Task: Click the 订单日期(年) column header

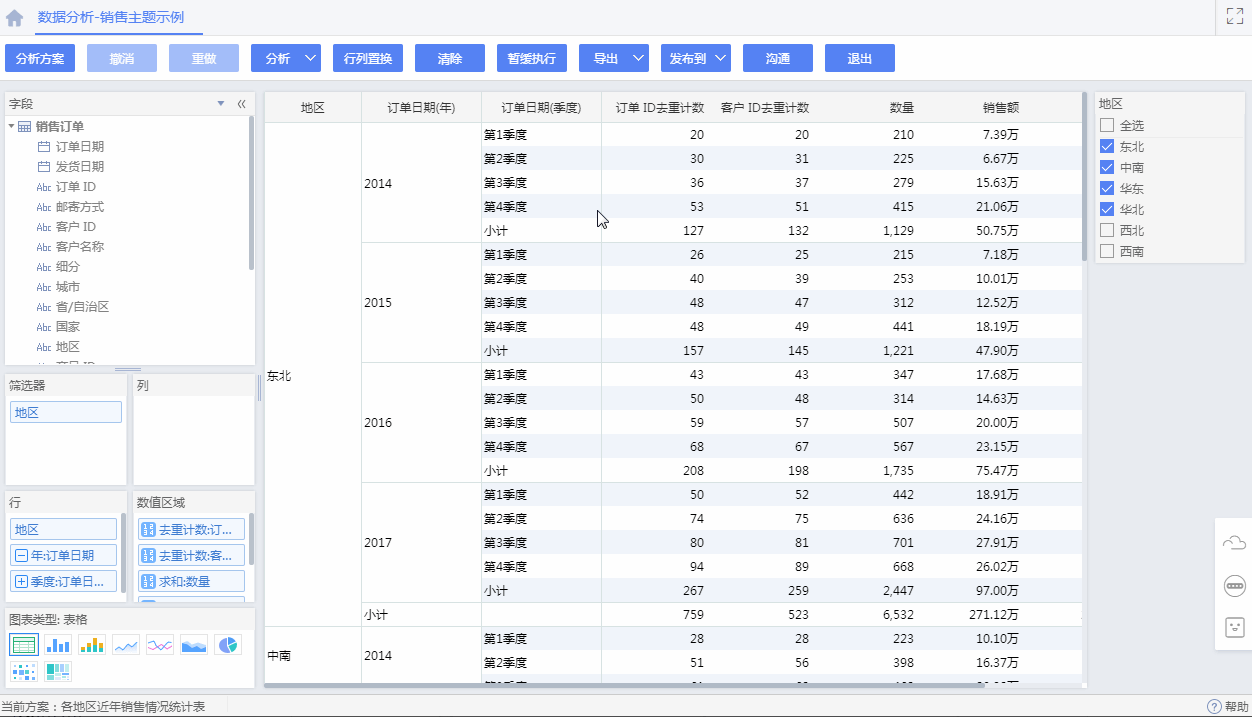Action: [x=421, y=108]
